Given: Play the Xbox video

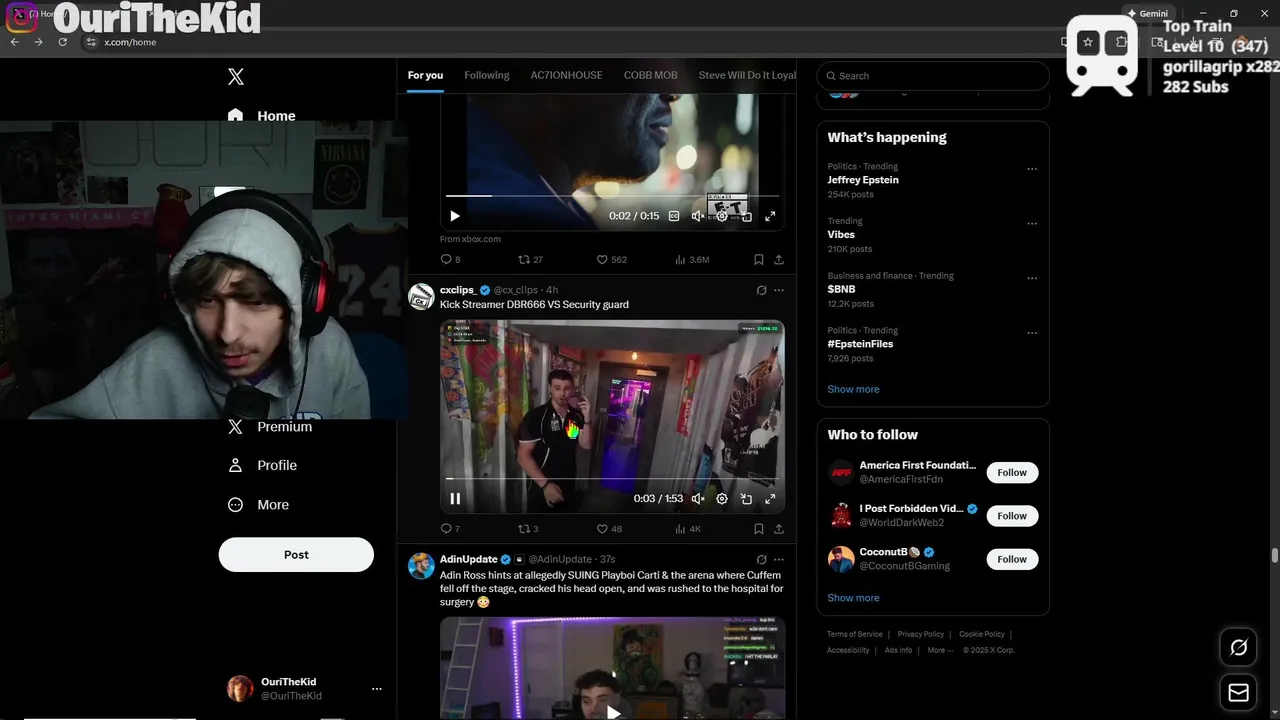Looking at the screenshot, I should (455, 216).
